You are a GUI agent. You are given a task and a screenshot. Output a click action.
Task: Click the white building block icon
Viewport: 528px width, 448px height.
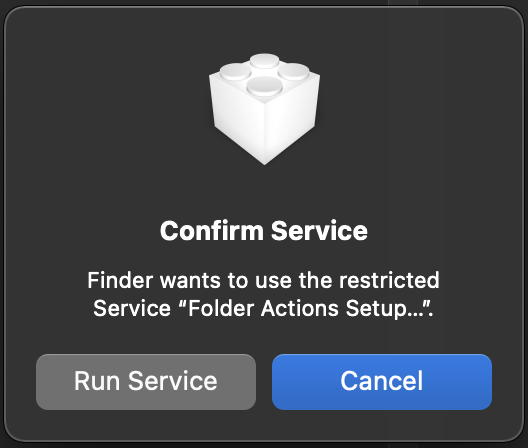tap(264, 109)
